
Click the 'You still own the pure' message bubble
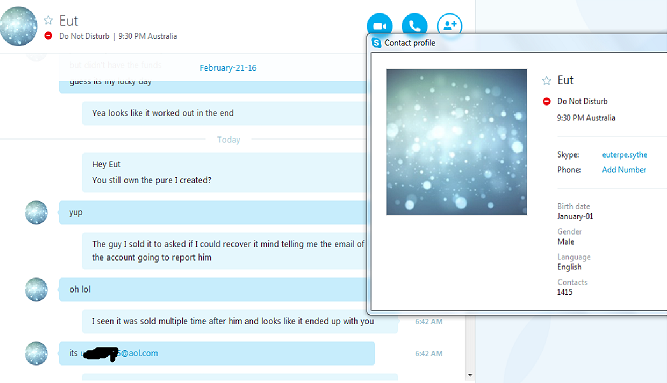tap(225, 172)
